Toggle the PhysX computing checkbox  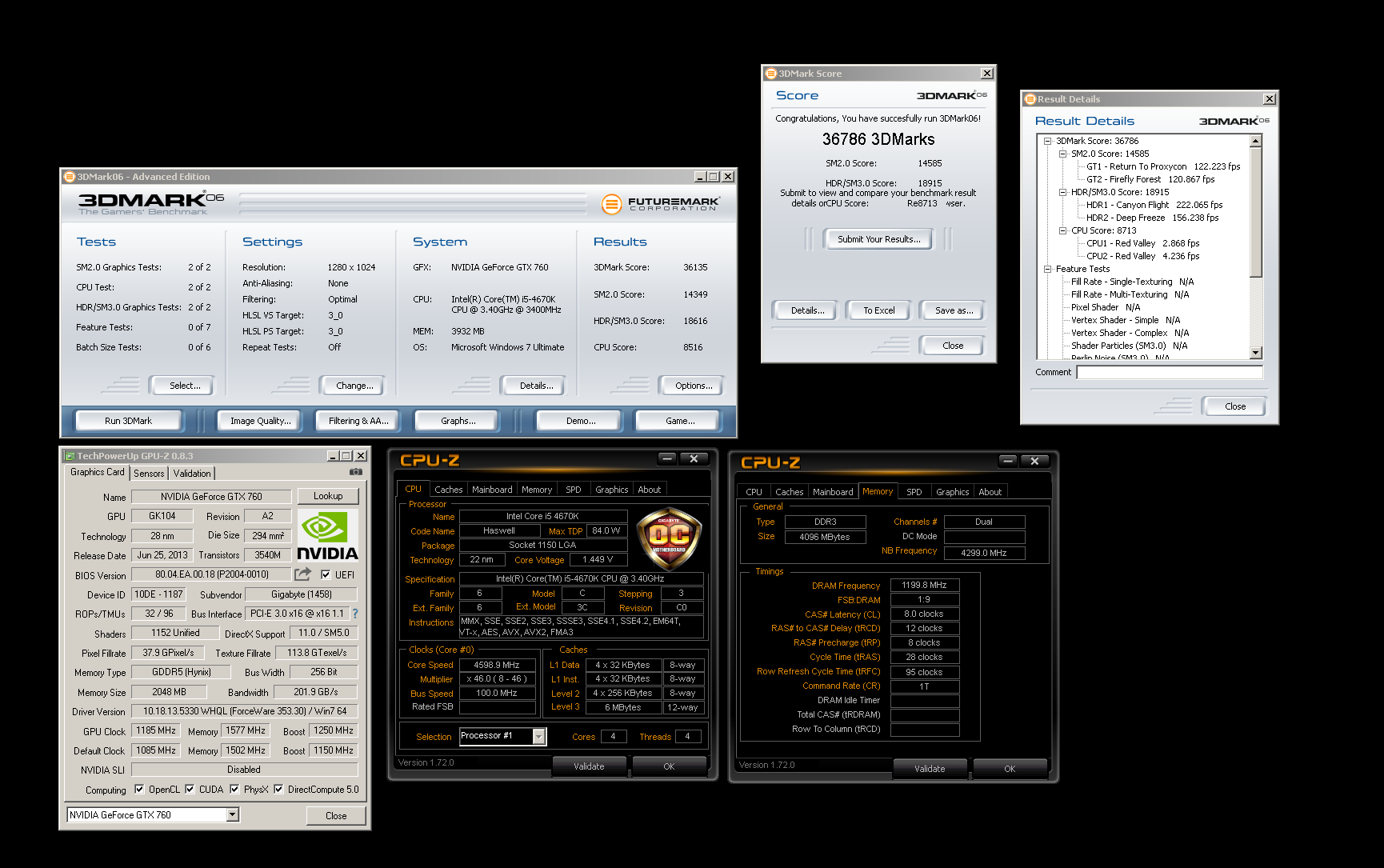pos(234,789)
